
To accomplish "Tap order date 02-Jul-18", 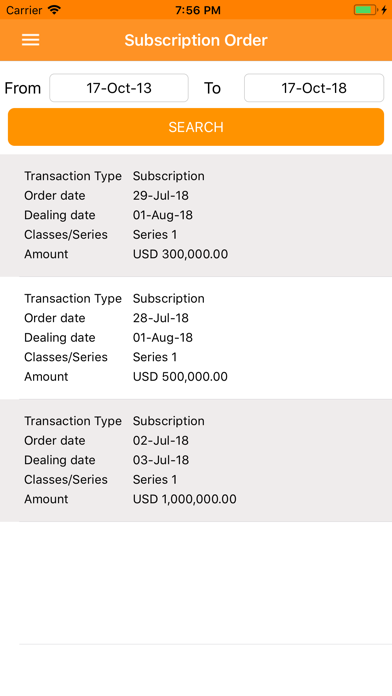I will point(161,440).
